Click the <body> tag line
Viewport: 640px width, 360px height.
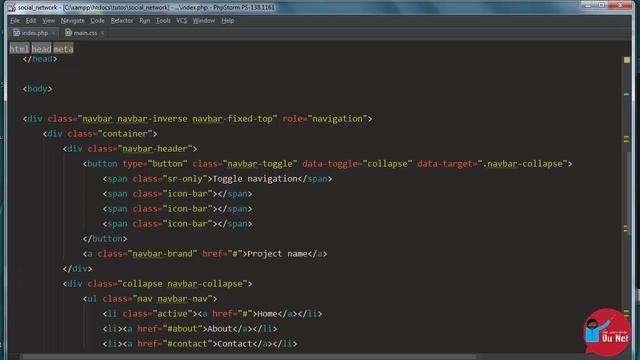tap(38, 89)
